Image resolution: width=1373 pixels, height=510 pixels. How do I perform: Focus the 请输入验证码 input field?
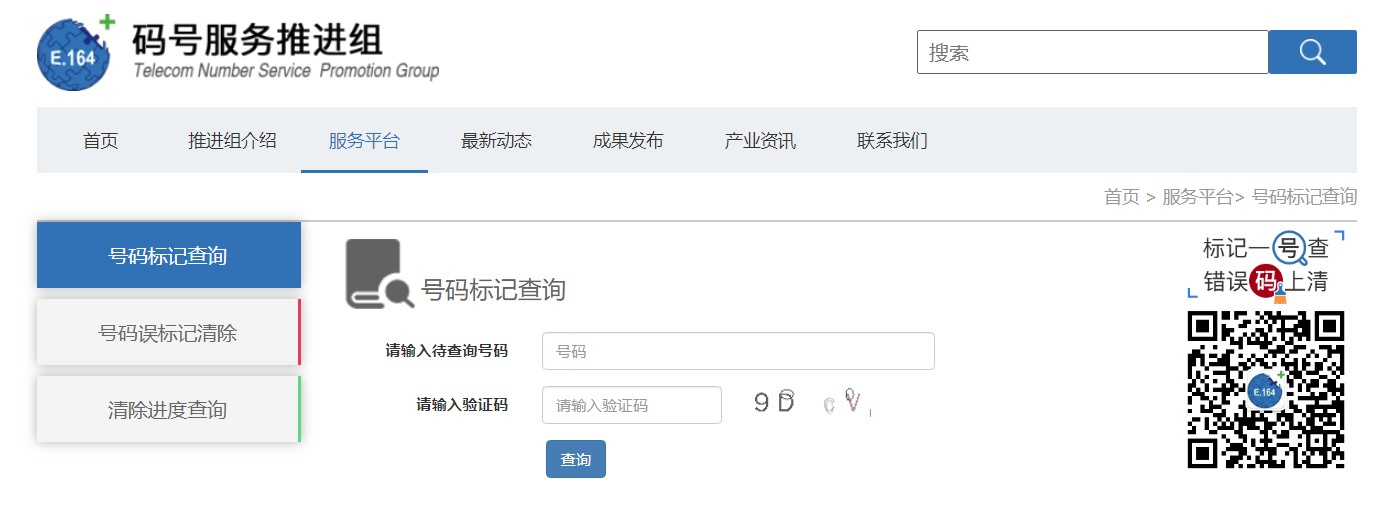coord(632,405)
